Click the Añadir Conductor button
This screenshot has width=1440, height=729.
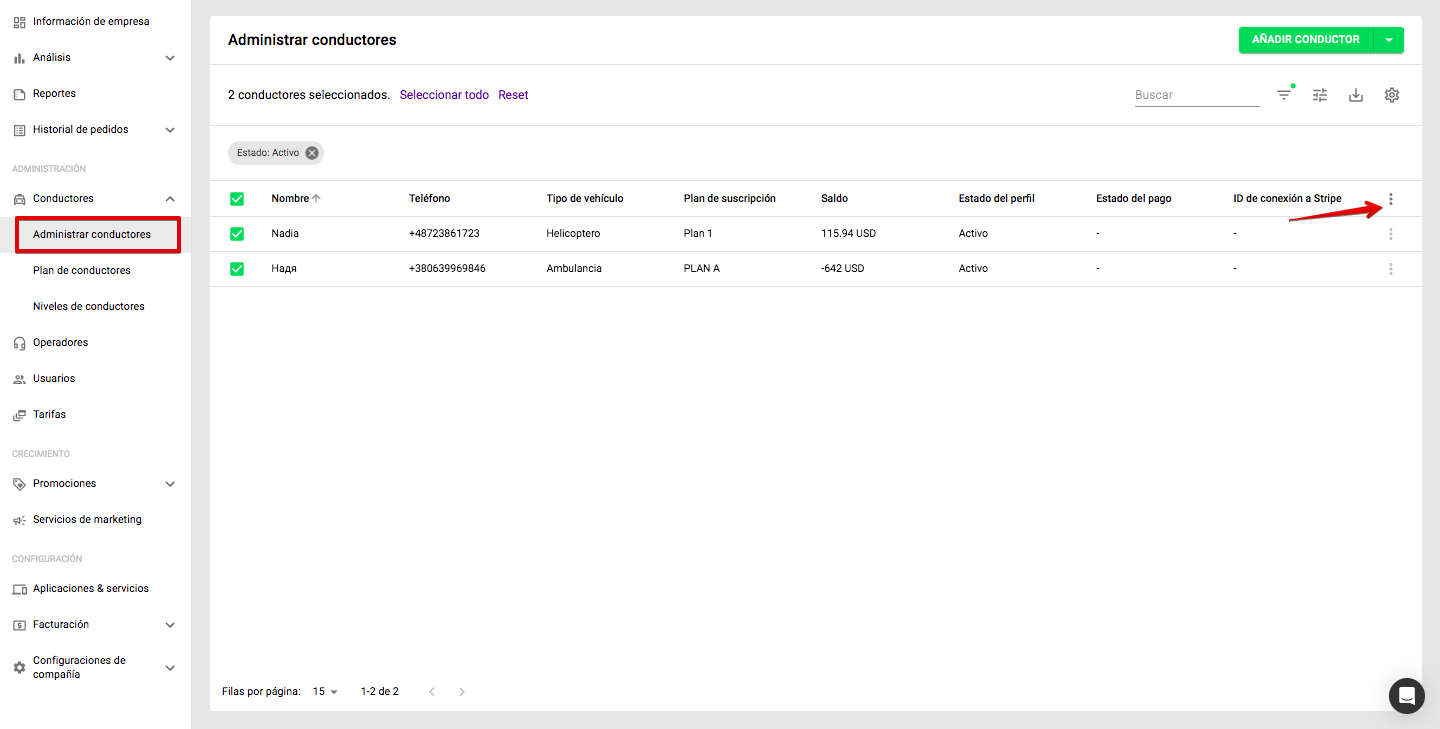pos(1305,40)
